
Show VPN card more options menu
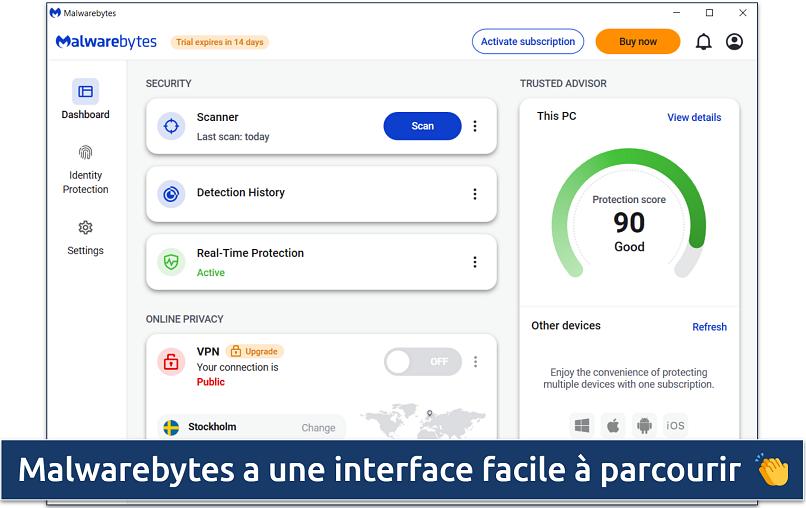click(475, 362)
